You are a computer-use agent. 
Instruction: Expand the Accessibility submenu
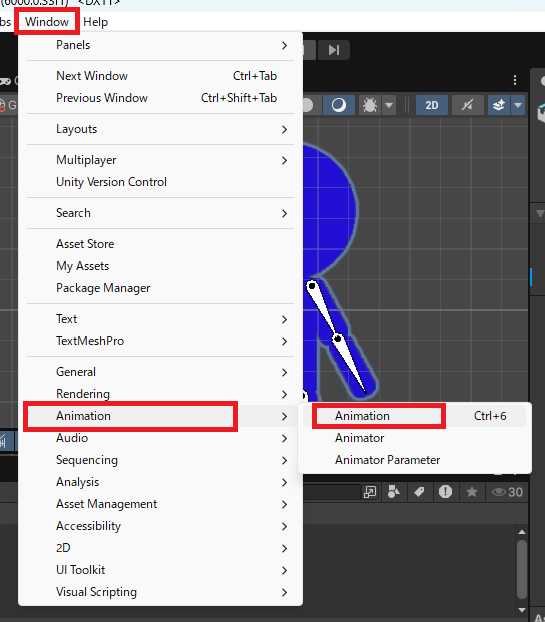[x=160, y=526]
